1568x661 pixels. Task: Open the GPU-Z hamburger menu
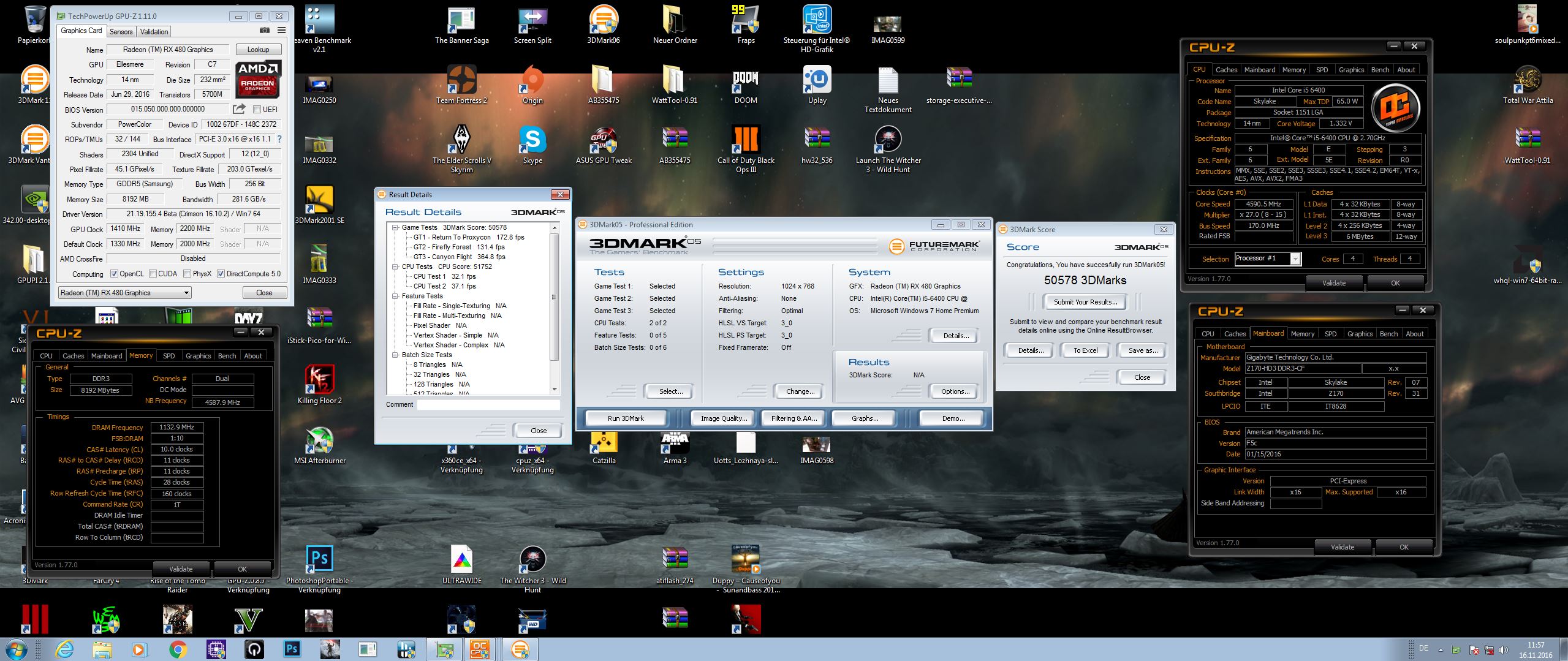(281, 31)
